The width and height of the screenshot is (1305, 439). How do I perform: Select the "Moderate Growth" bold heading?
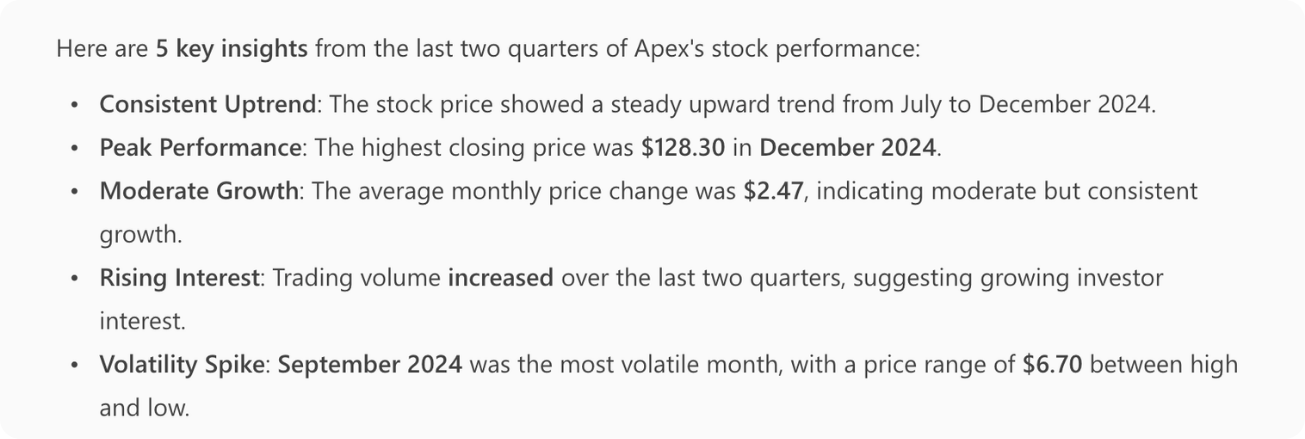pyautogui.click(x=198, y=190)
